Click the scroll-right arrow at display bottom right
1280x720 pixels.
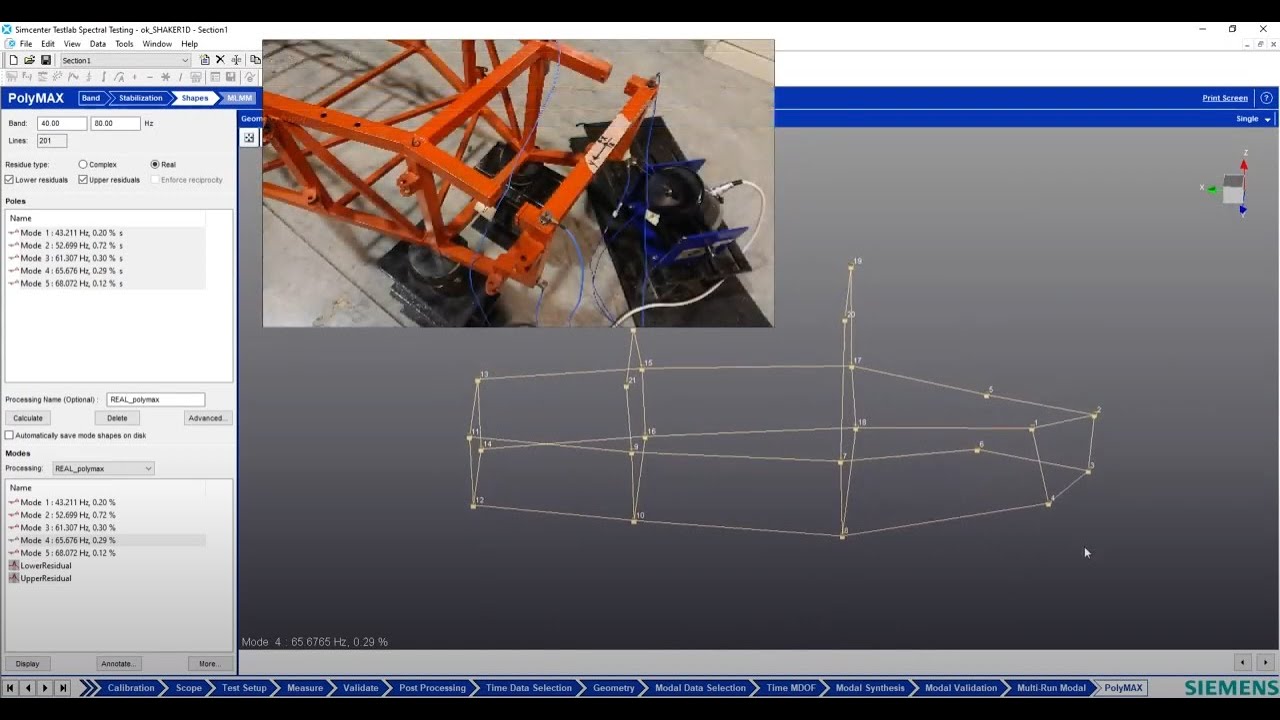click(x=1265, y=662)
